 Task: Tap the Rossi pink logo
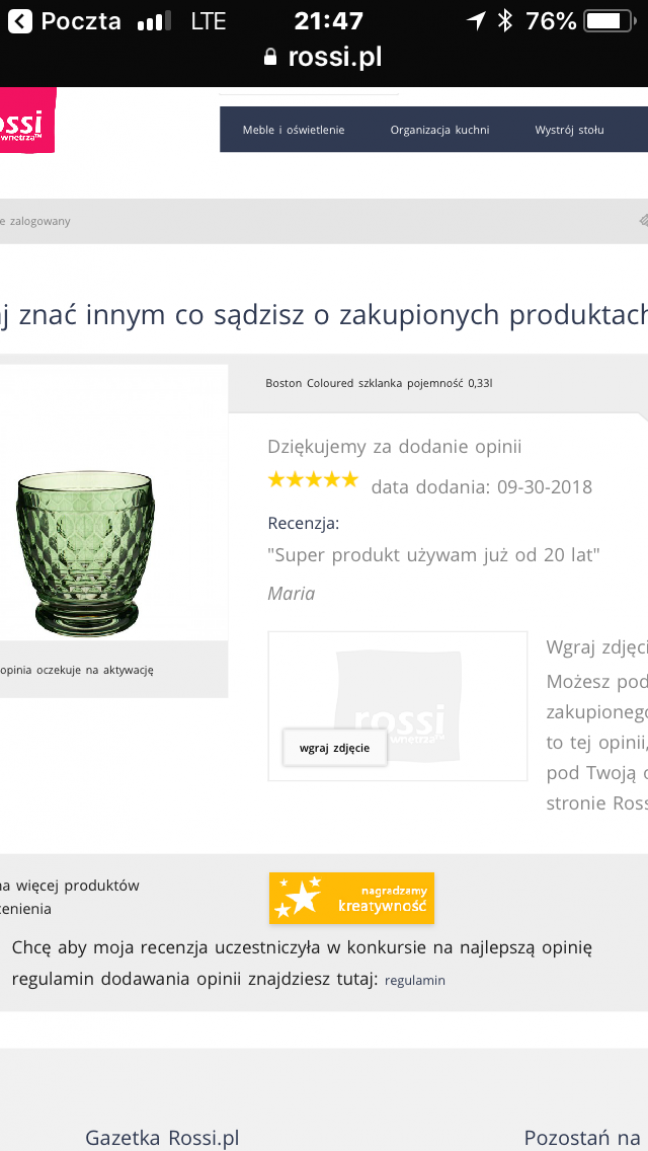[x=26, y=122]
